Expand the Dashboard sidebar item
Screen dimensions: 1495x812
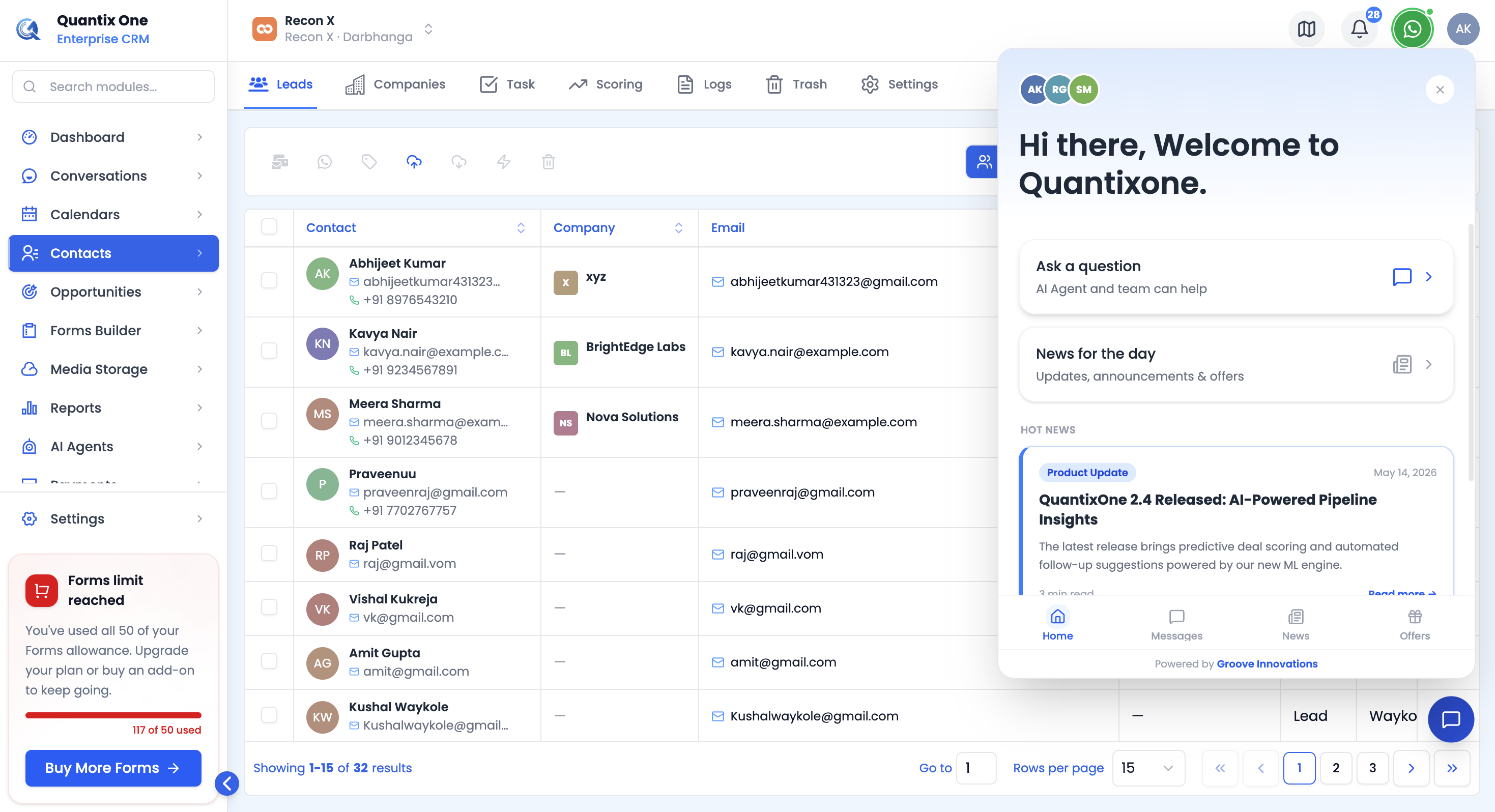coord(114,137)
